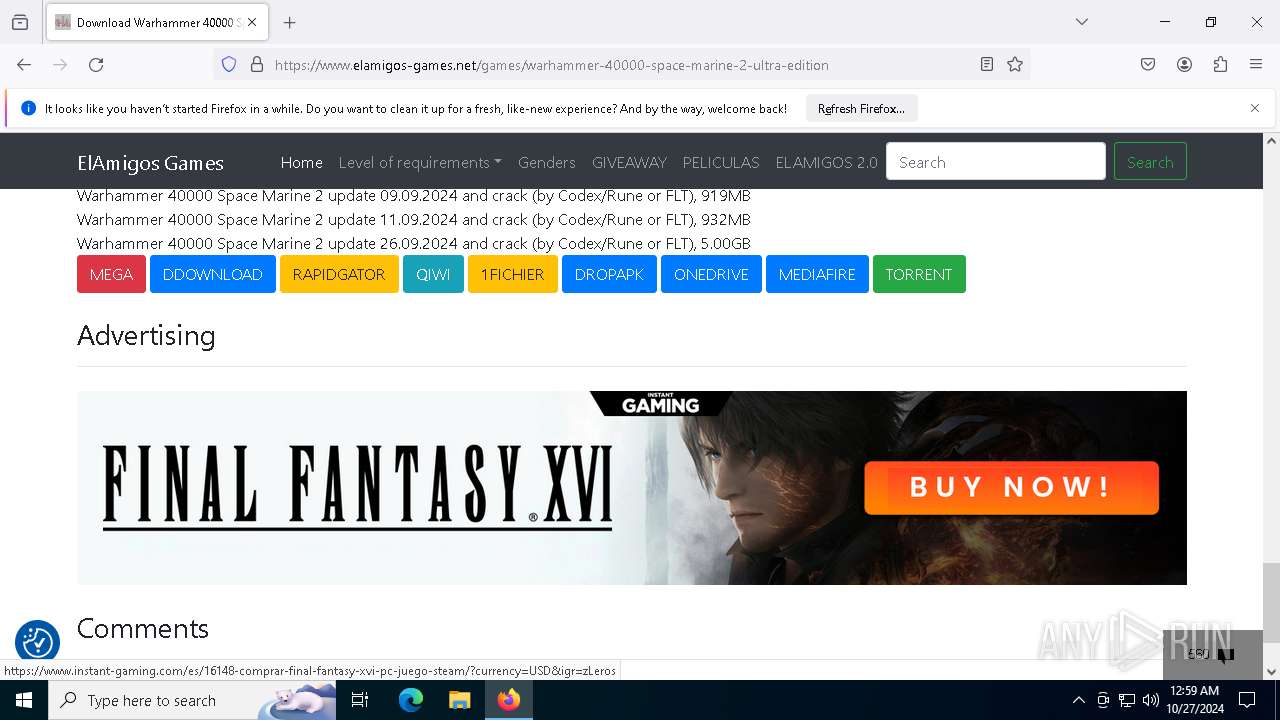Open PELICULAS nav link

pyautogui.click(x=721, y=162)
